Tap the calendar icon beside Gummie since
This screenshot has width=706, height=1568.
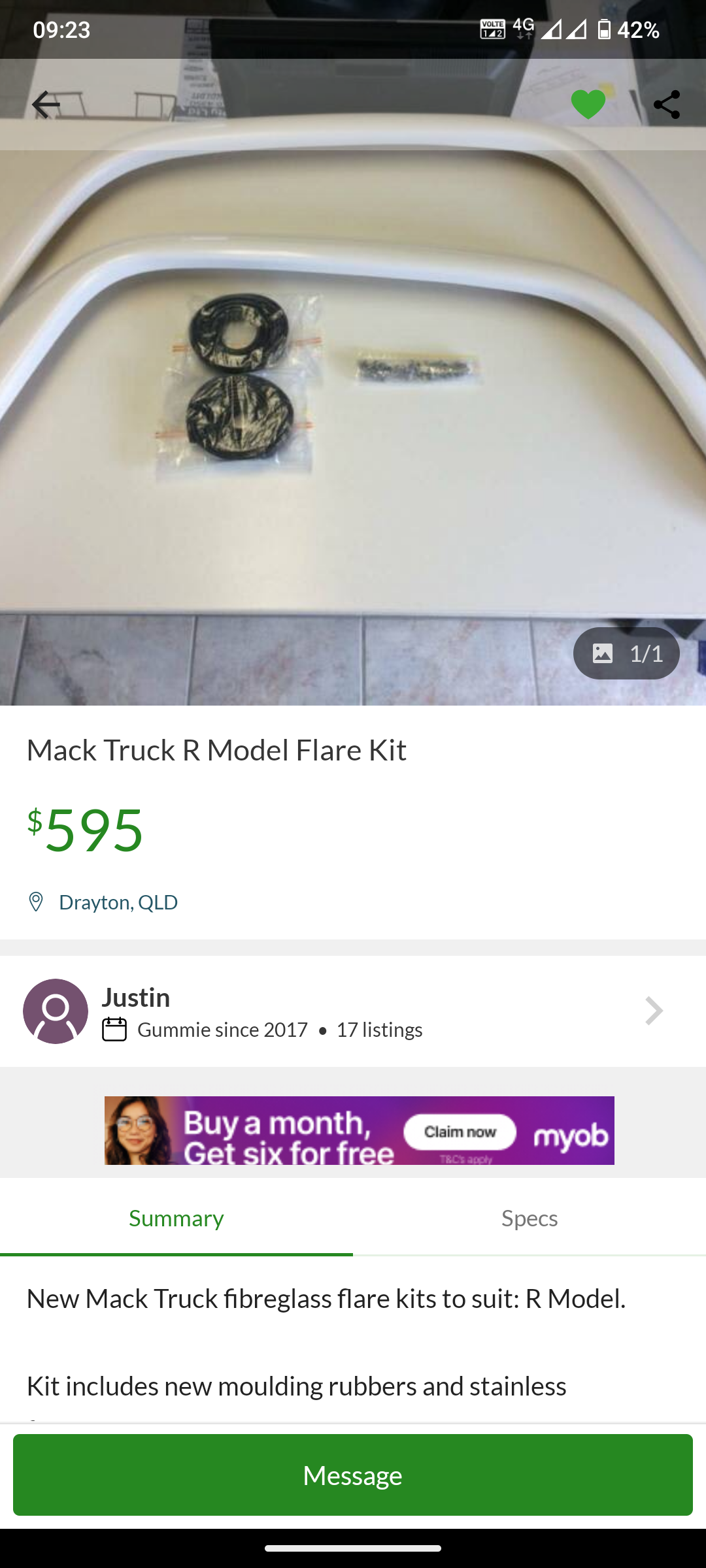click(x=114, y=1030)
